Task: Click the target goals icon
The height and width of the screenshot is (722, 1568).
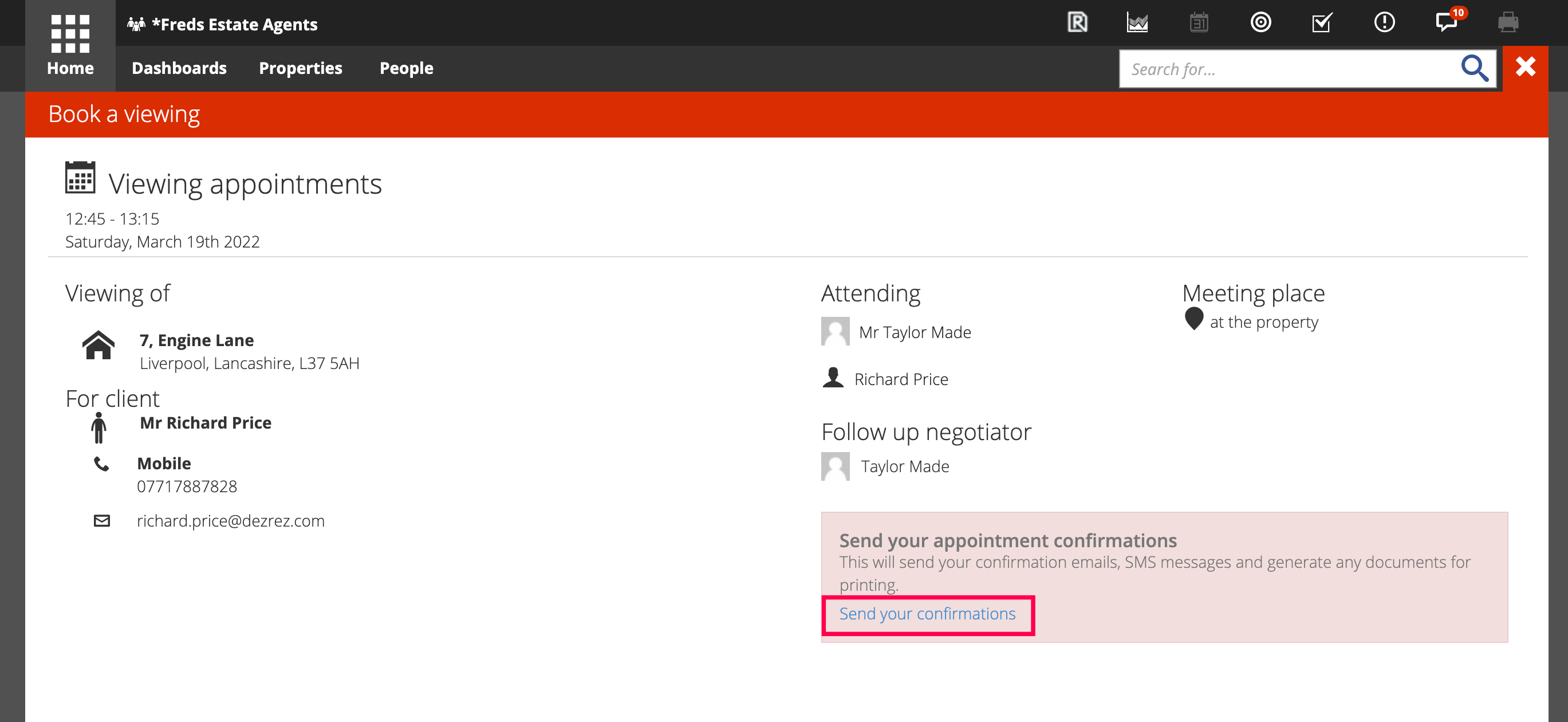Action: [x=1260, y=22]
